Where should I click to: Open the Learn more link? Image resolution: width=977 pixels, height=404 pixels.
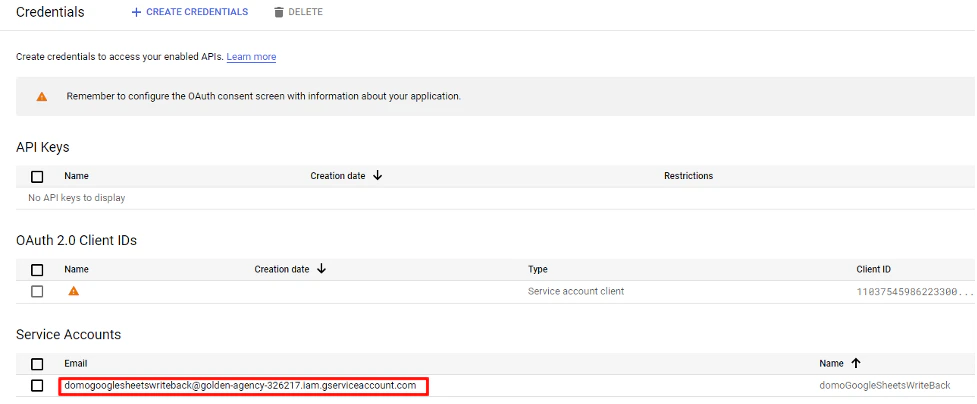tap(251, 57)
